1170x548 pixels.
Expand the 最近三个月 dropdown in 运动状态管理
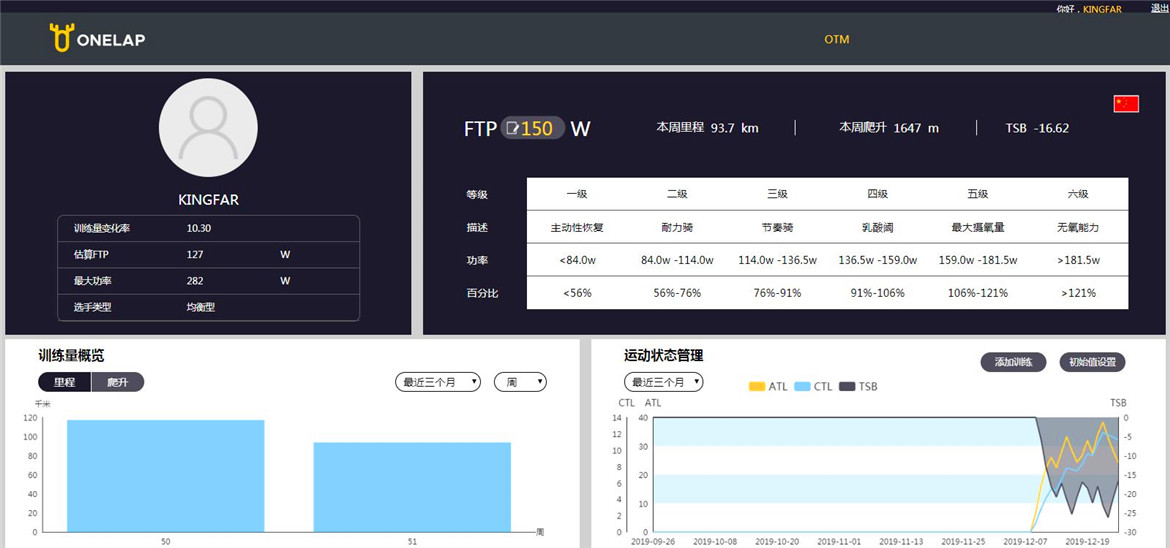click(x=663, y=382)
